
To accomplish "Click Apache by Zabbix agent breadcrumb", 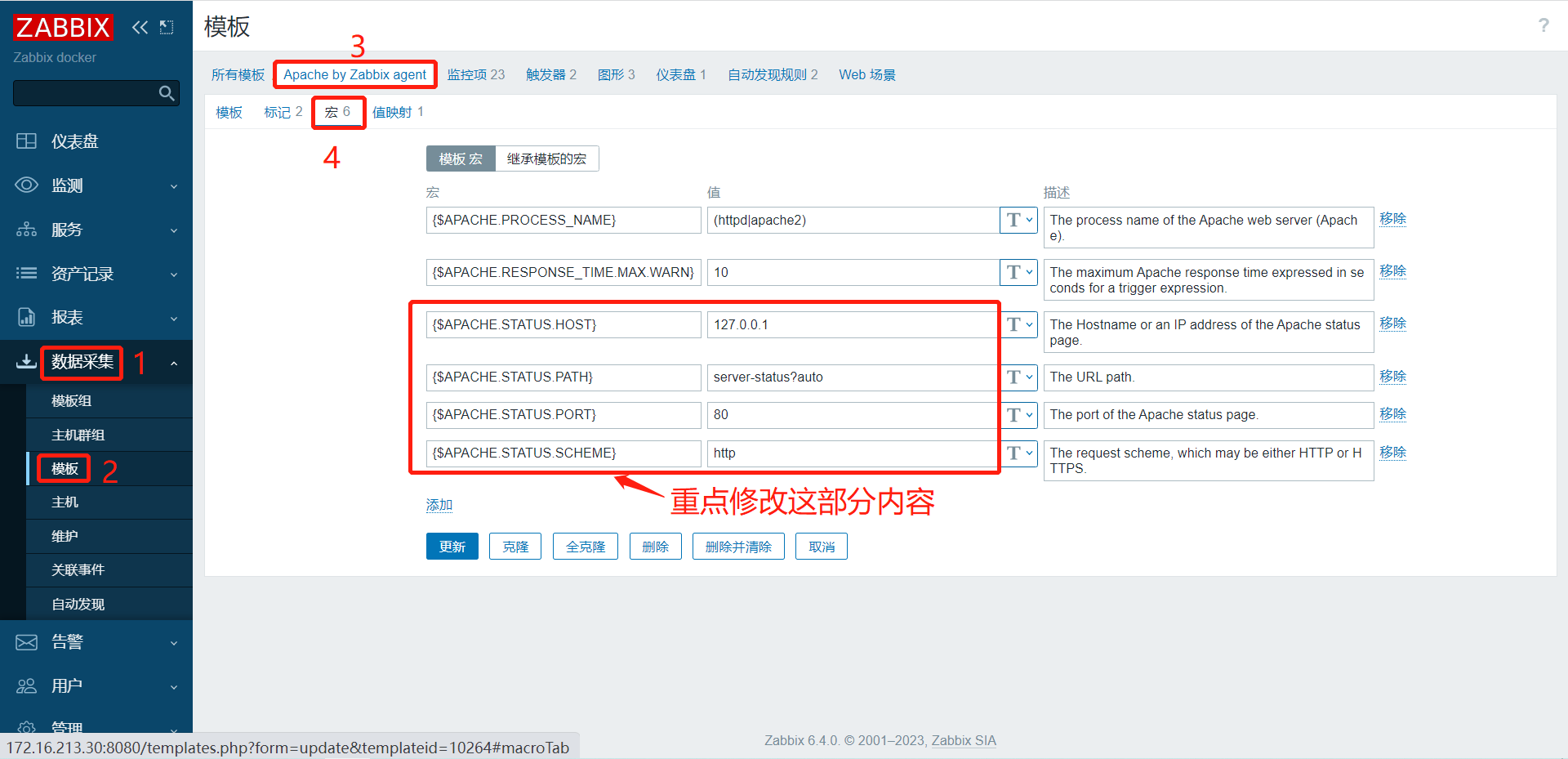I will [x=354, y=74].
